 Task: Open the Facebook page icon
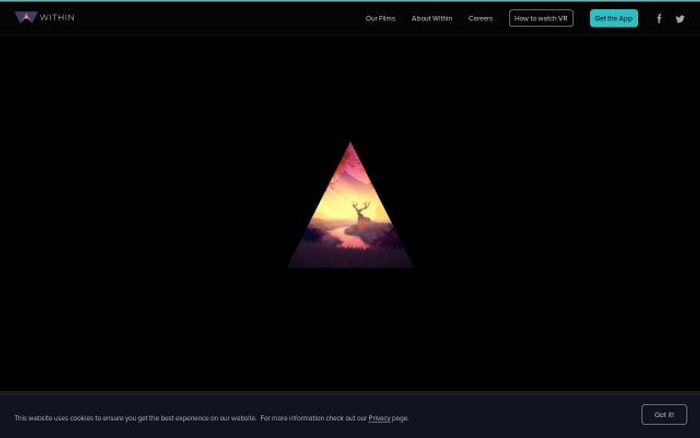(659, 19)
